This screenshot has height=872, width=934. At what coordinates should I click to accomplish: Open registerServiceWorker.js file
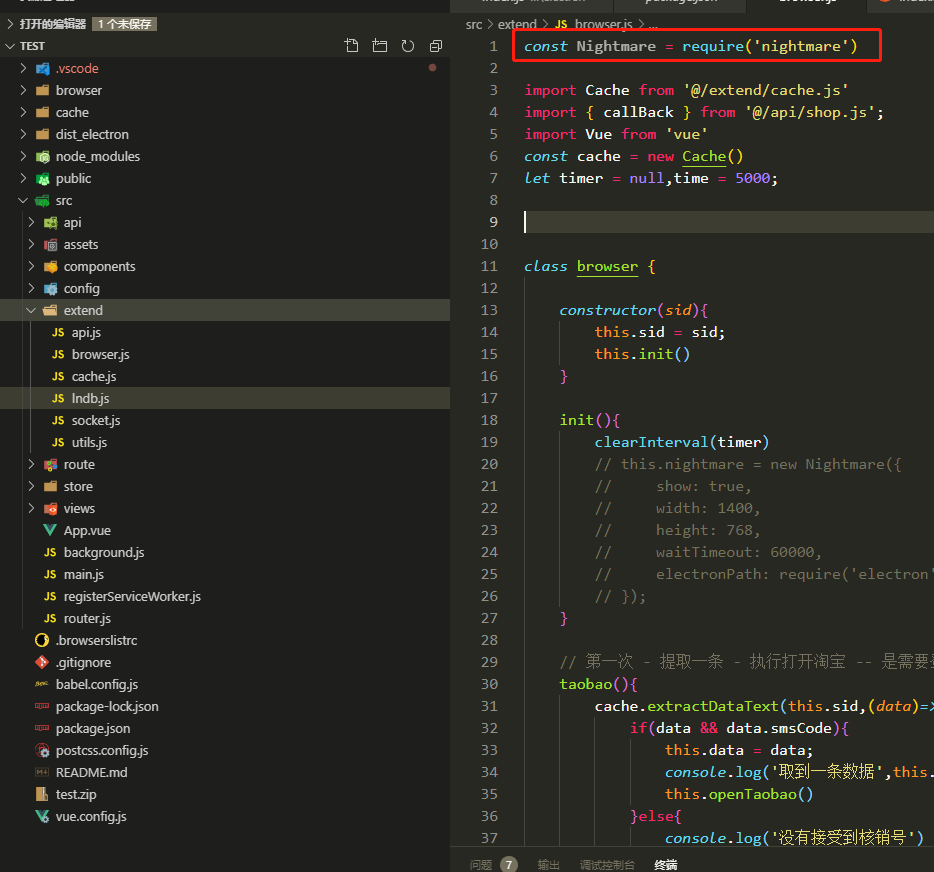pyautogui.click(x=132, y=597)
